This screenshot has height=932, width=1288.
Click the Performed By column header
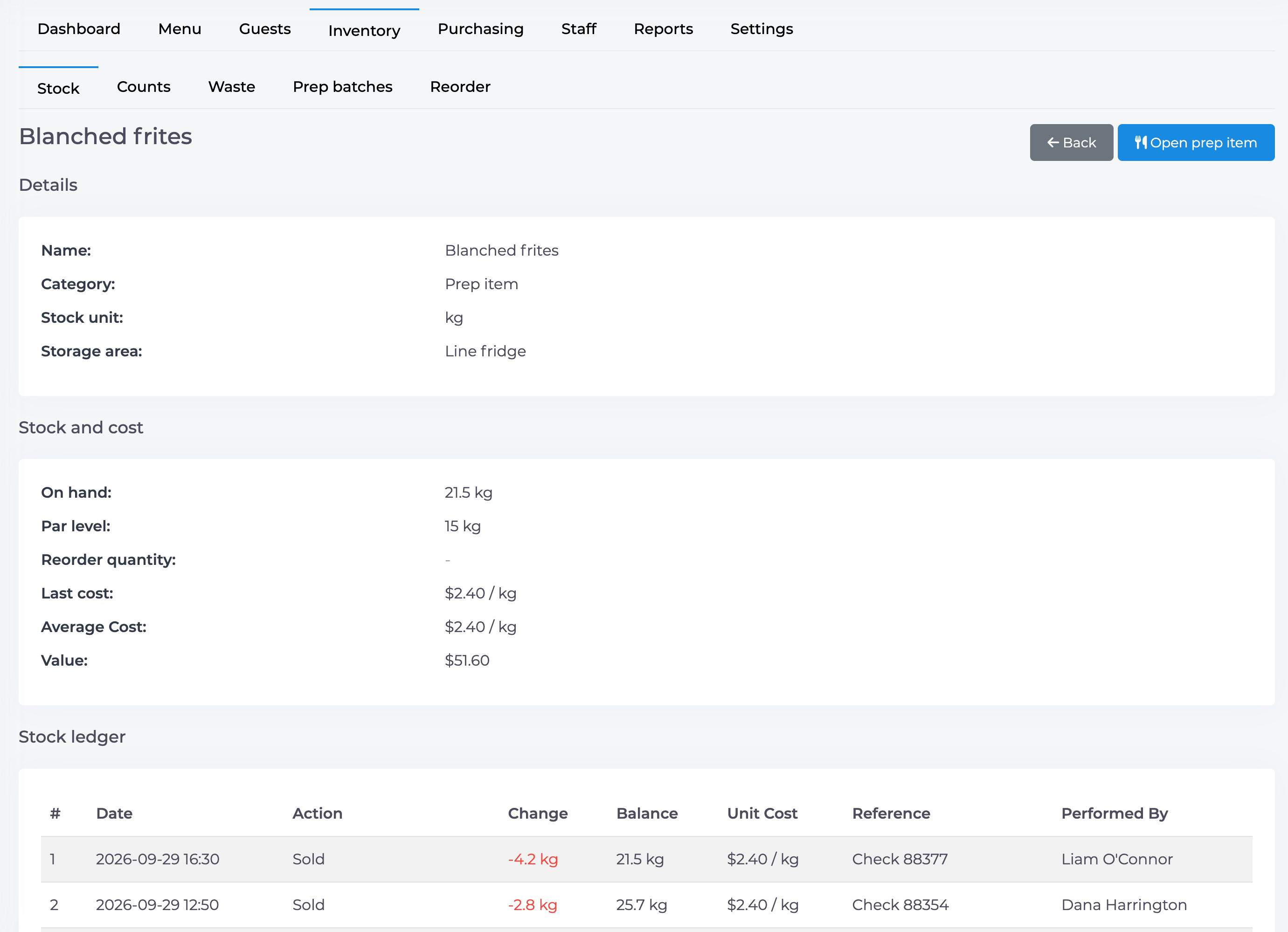[1114, 814]
